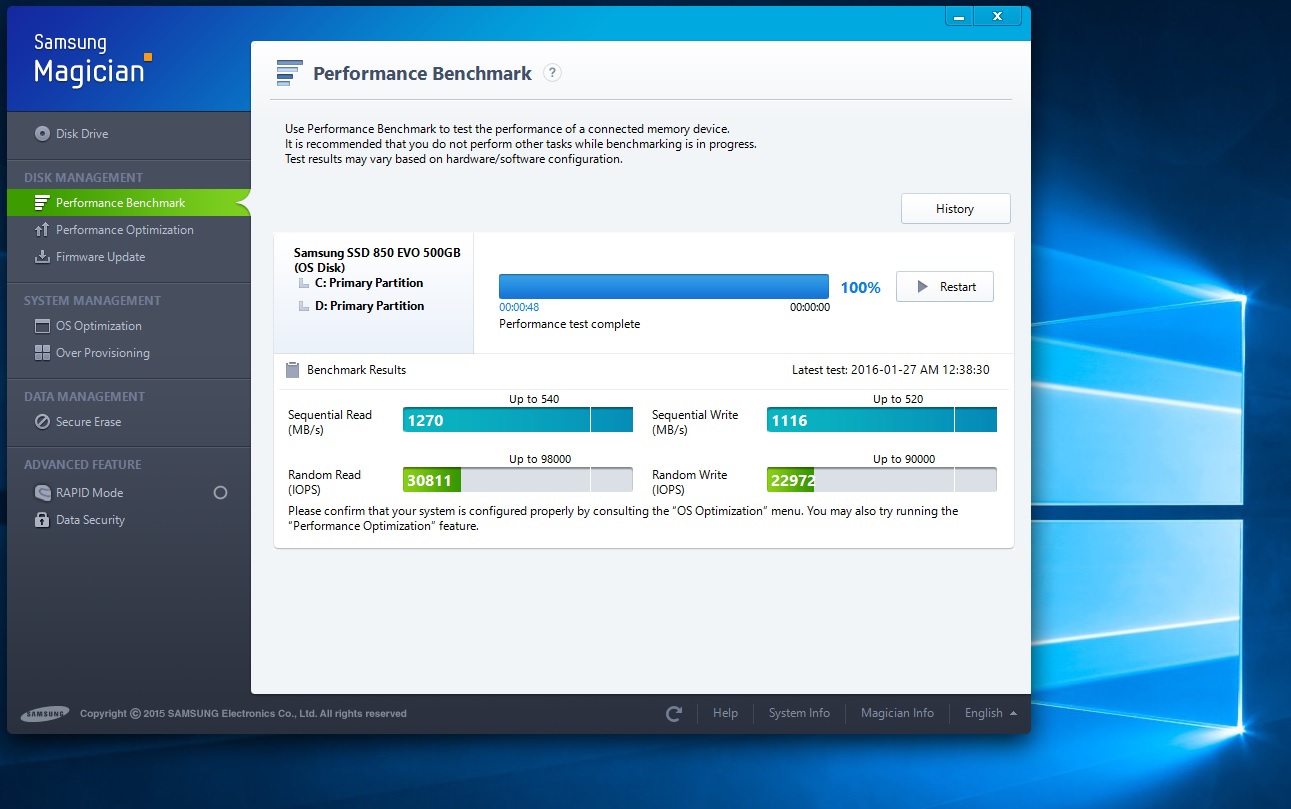This screenshot has height=809, width=1291.
Task: Click the 'Up to 90000' label
Action: point(904,459)
